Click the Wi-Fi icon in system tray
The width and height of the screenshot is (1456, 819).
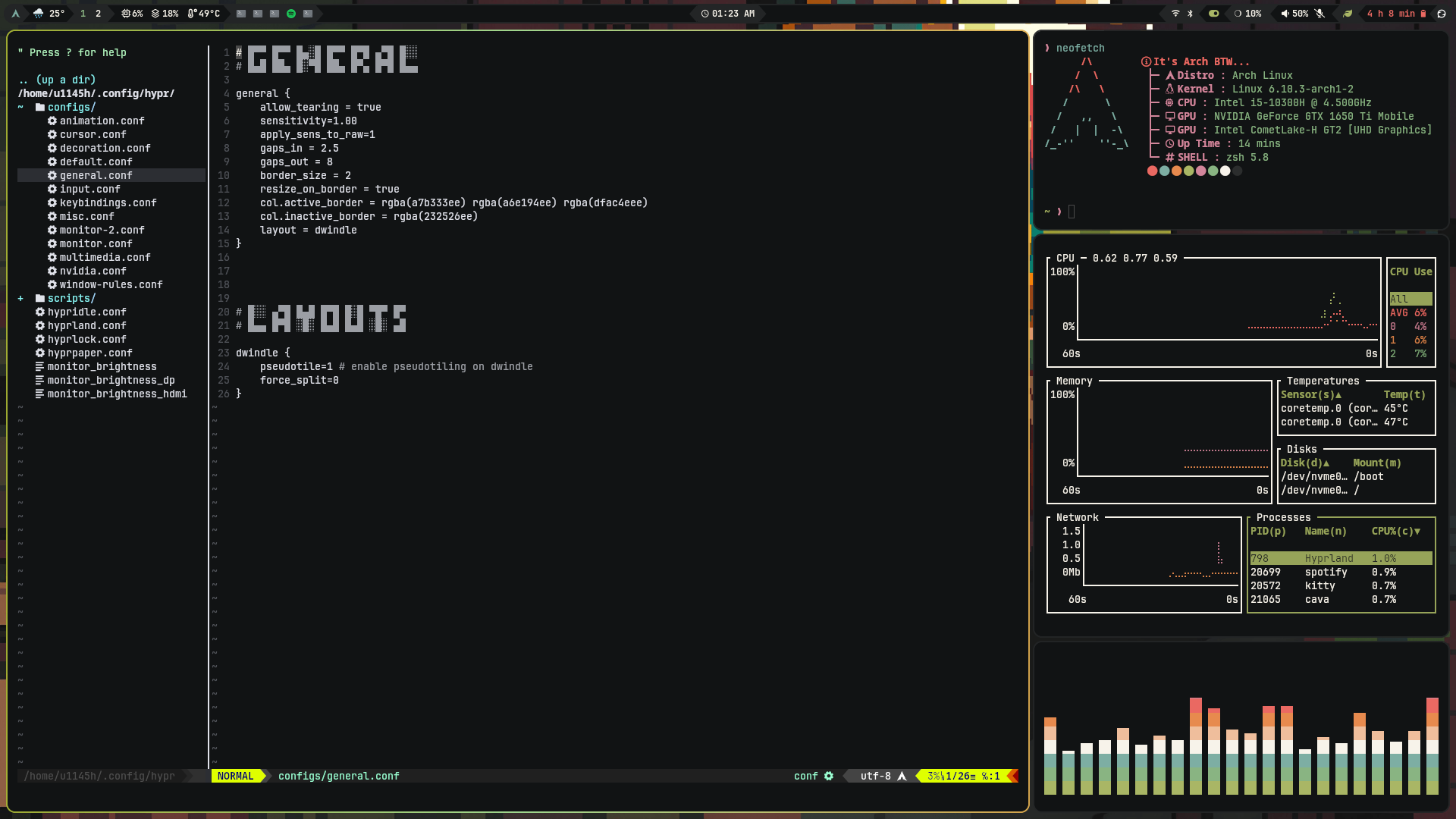1176,13
